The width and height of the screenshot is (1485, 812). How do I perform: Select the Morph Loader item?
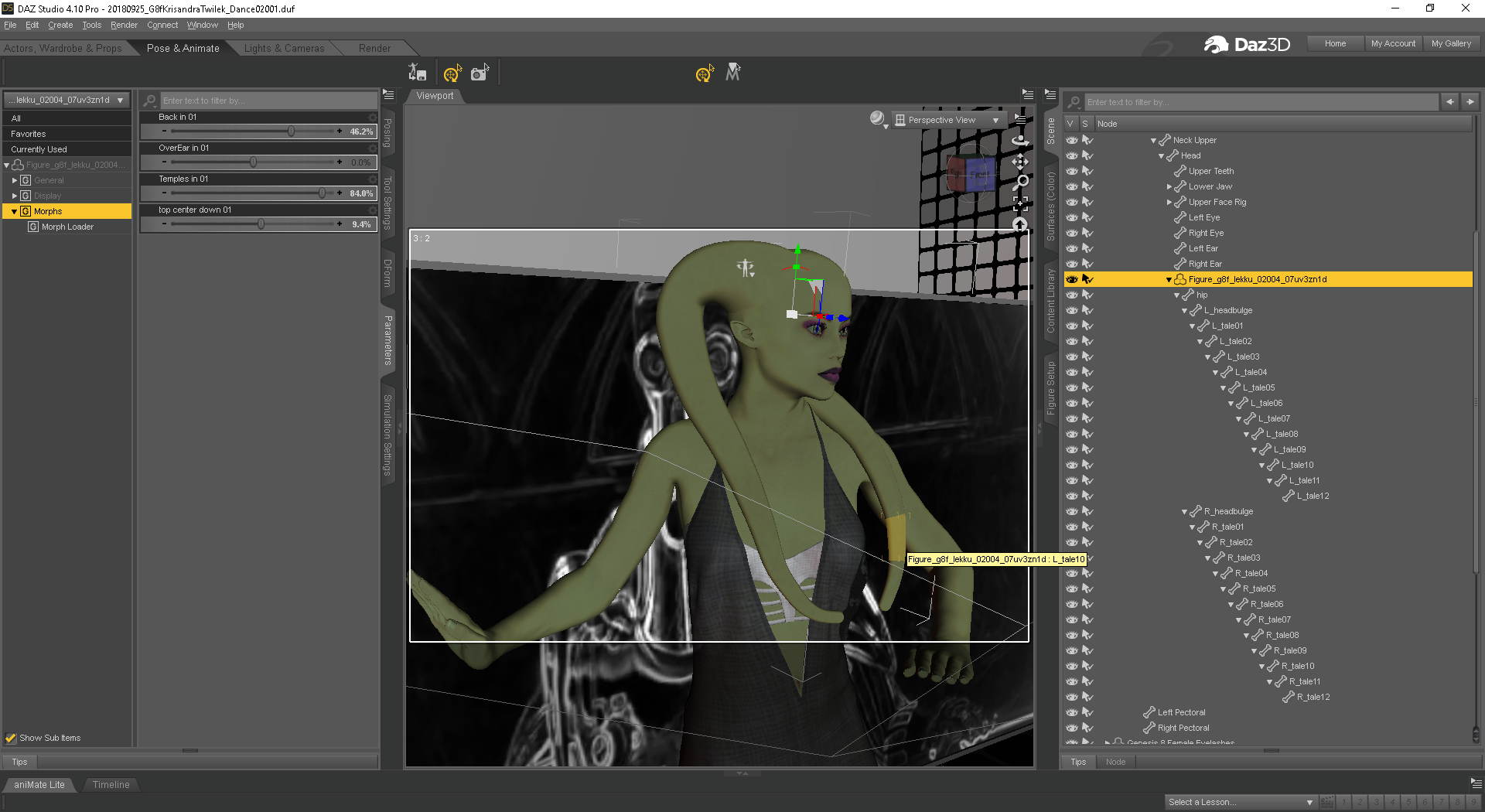[x=67, y=227]
